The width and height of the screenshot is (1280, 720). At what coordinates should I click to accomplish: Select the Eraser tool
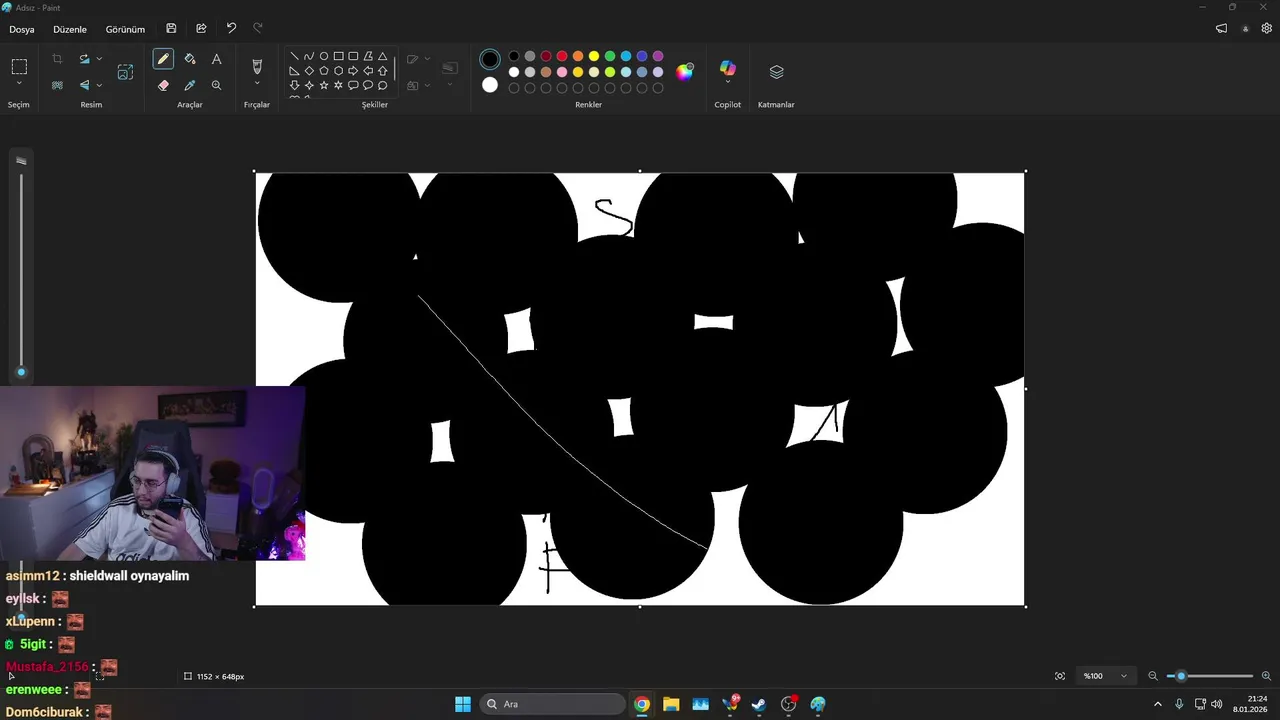point(163,85)
